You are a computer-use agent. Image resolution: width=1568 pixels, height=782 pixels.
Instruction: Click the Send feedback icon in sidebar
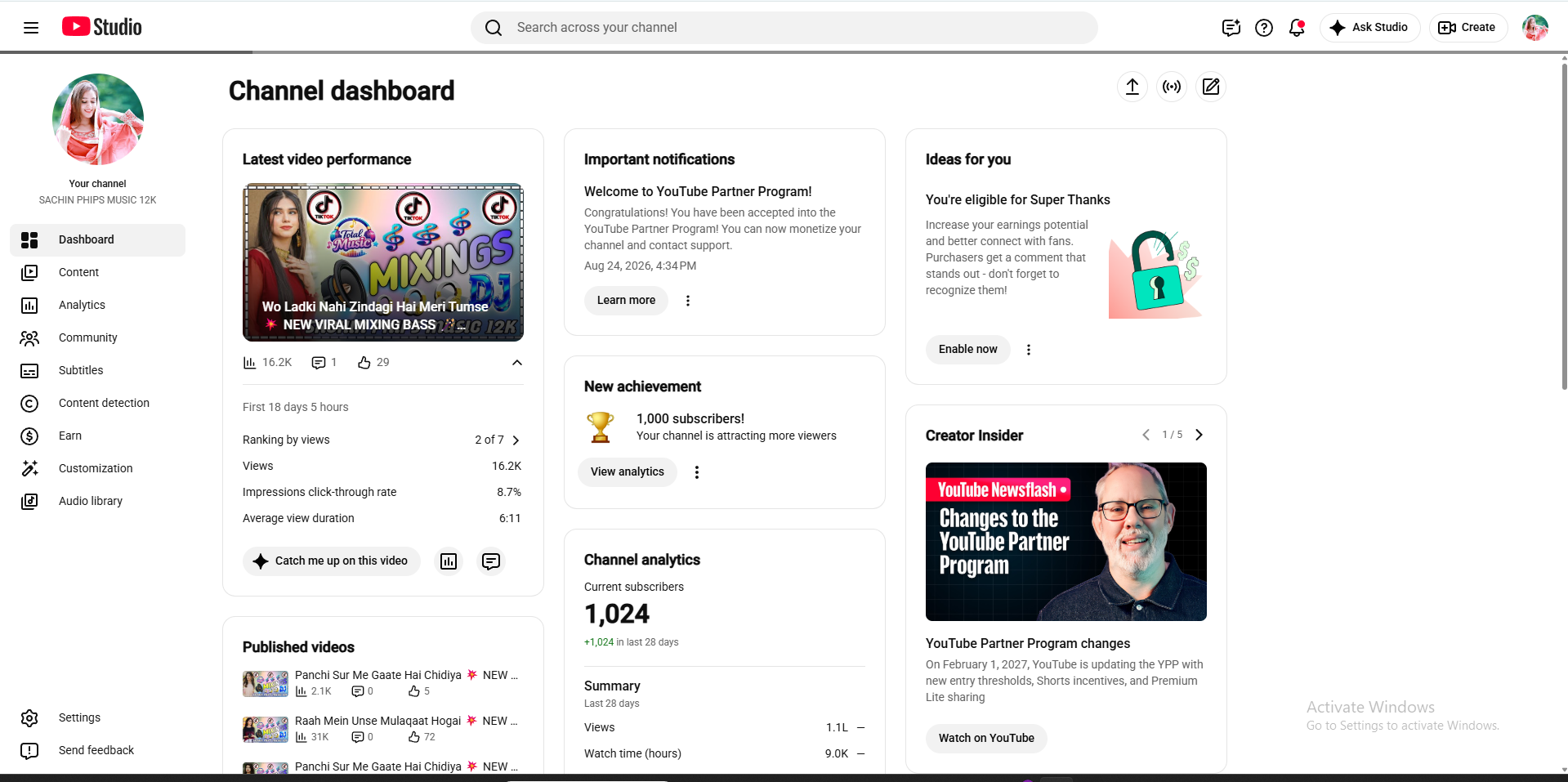pos(29,751)
